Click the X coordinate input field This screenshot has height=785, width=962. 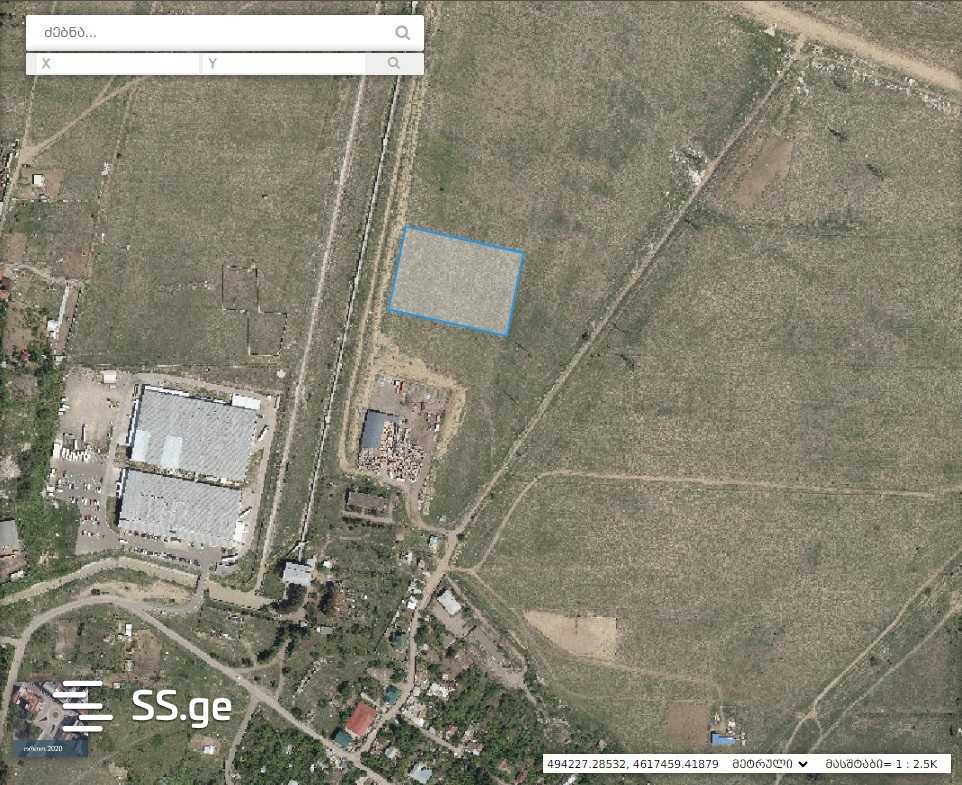(112, 64)
